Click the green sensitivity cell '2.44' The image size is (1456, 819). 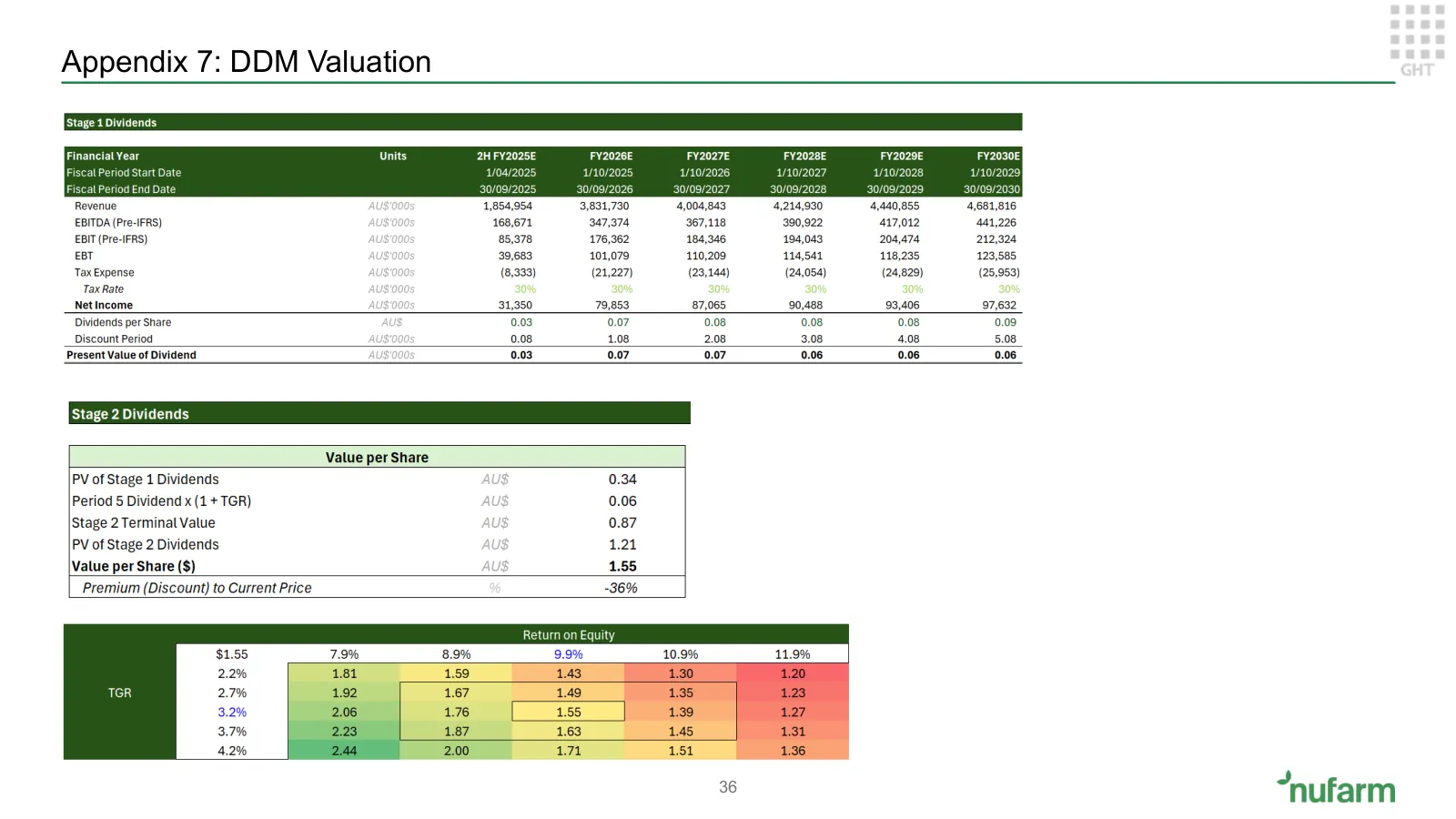tap(344, 751)
